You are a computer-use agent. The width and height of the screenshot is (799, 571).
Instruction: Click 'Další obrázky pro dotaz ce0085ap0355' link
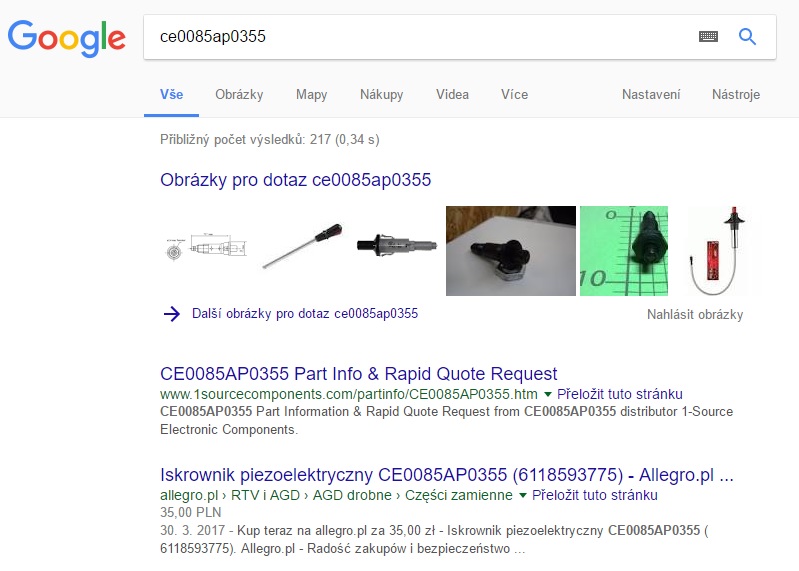[305, 314]
